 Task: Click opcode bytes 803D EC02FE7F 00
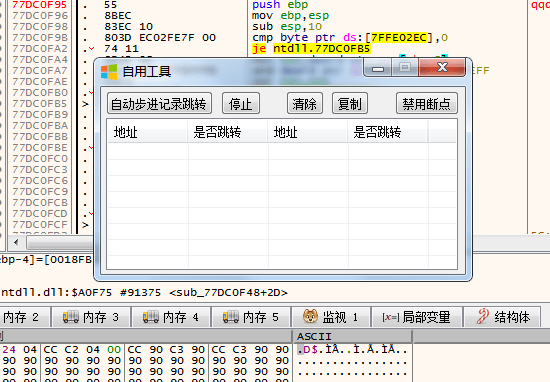pos(160,38)
